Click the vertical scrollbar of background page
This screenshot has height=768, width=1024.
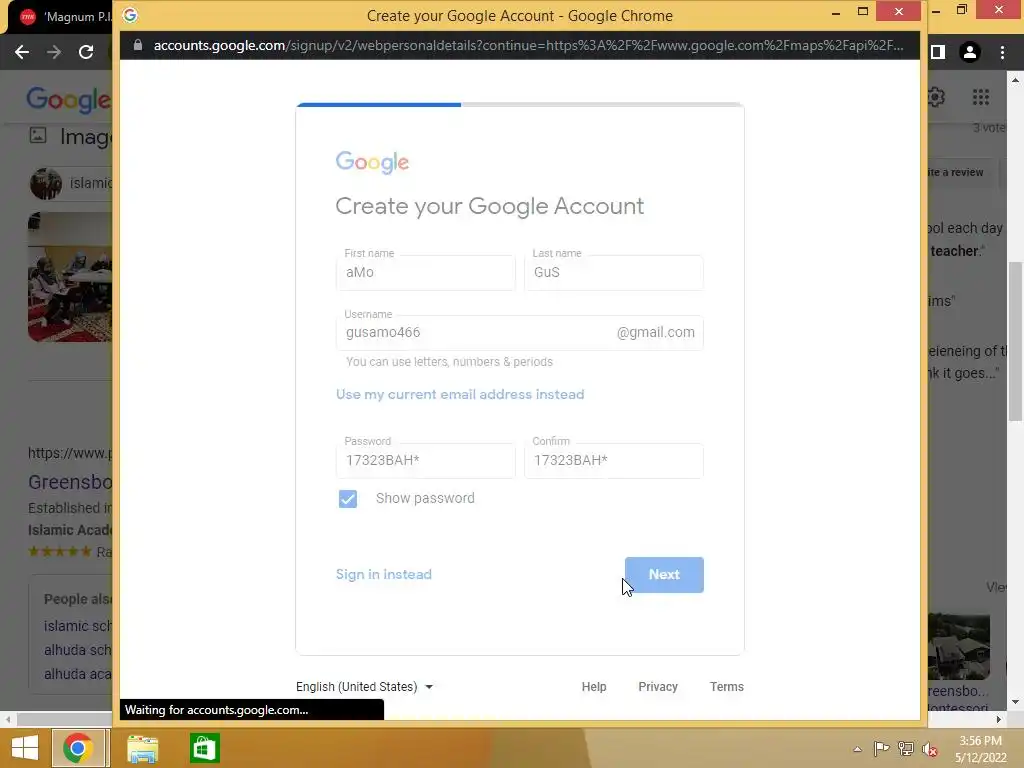(1015, 341)
